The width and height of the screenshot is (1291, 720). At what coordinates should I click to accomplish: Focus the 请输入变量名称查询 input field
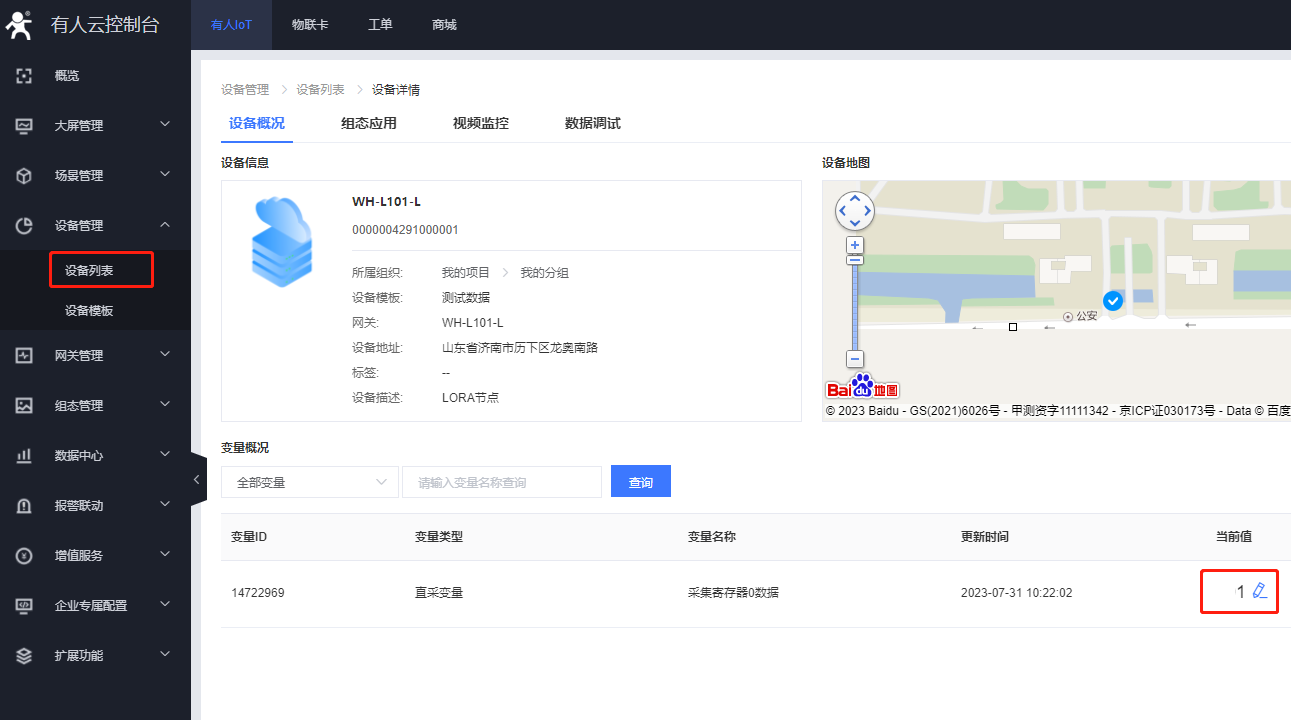point(502,482)
